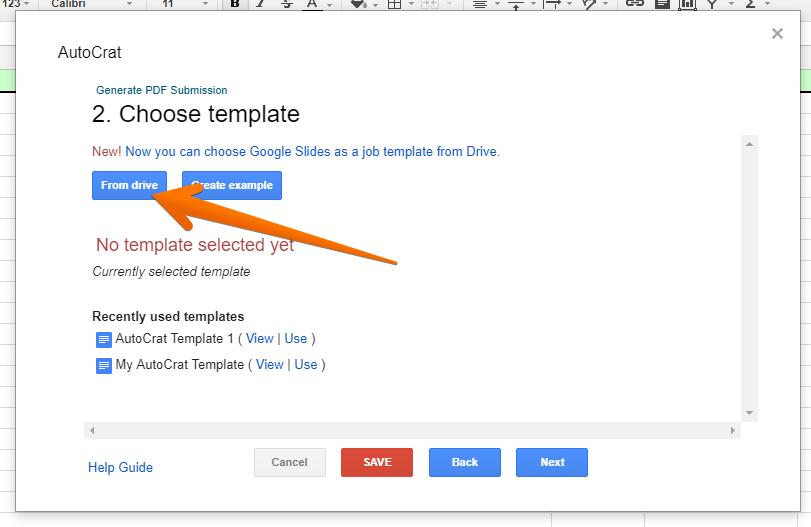Screen dimensions: 811x527
Task: Click the vertical scrollbar down arrow
Action: 749,413
